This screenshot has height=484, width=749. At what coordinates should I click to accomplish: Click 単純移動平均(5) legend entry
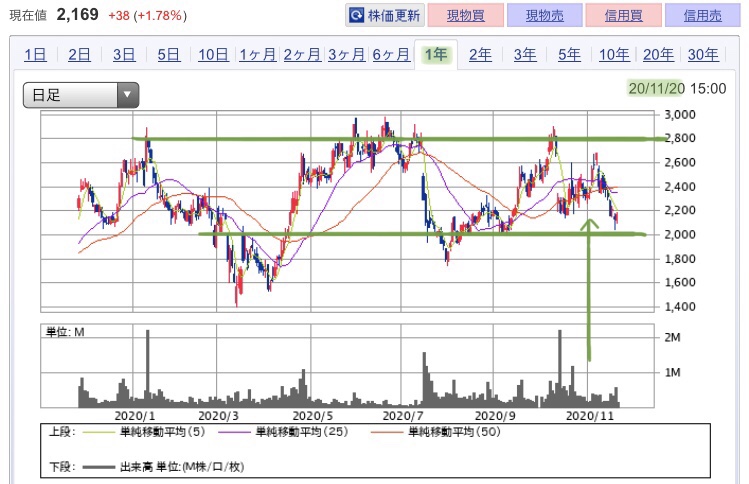point(144,432)
